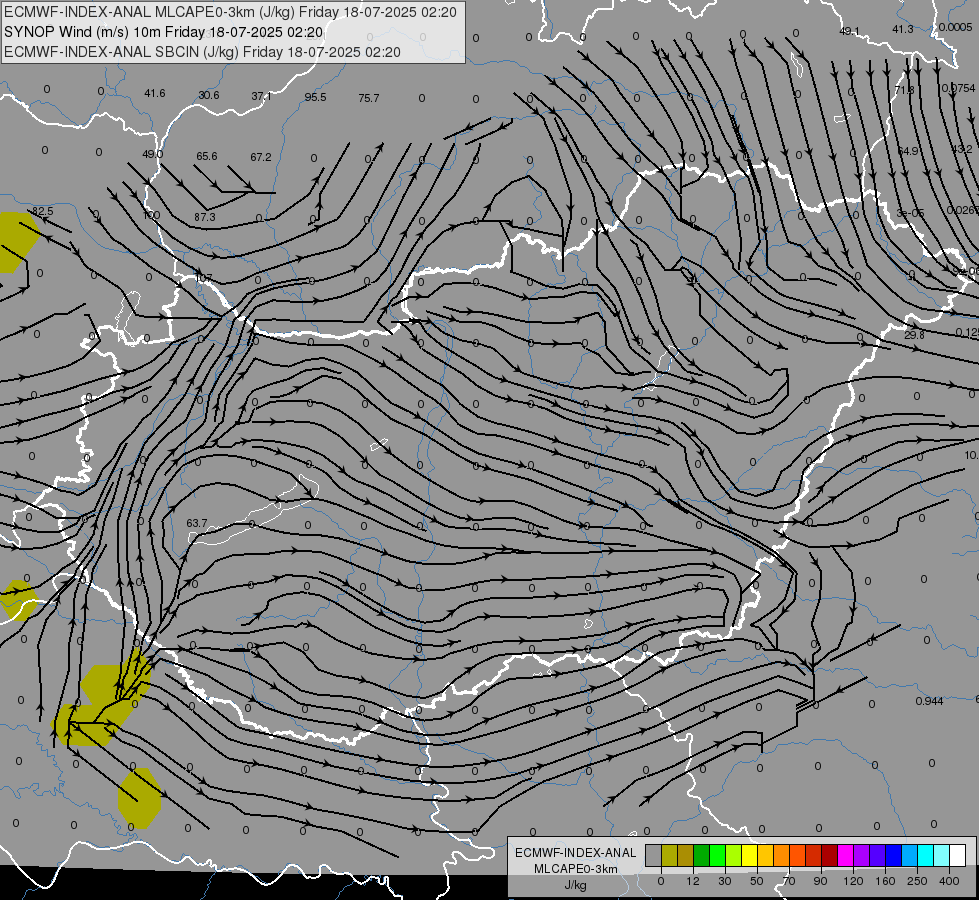Pick the sky blue legend swatch before 250

click(x=910, y=855)
